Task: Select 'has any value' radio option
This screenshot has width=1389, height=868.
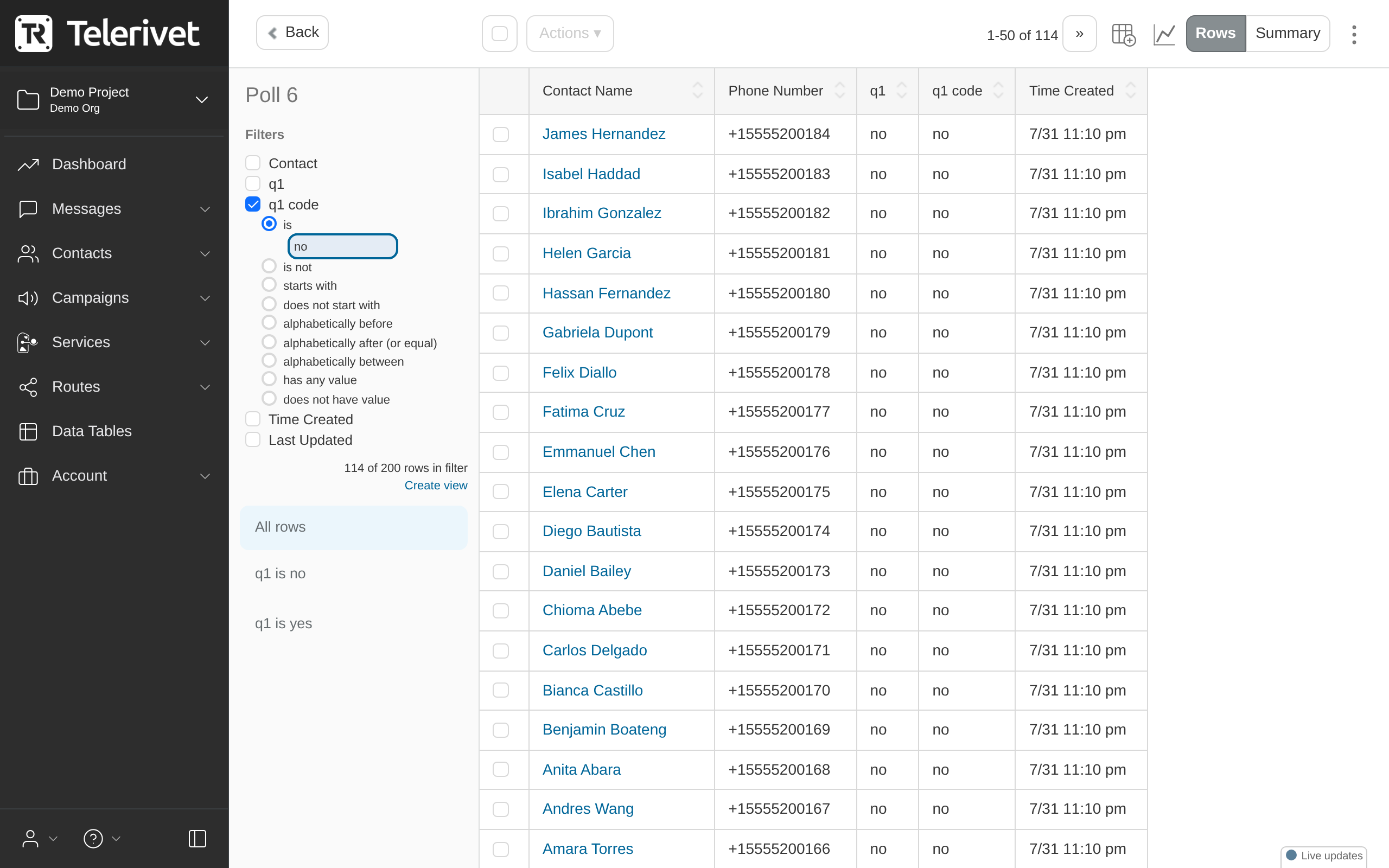Action: tap(269, 379)
